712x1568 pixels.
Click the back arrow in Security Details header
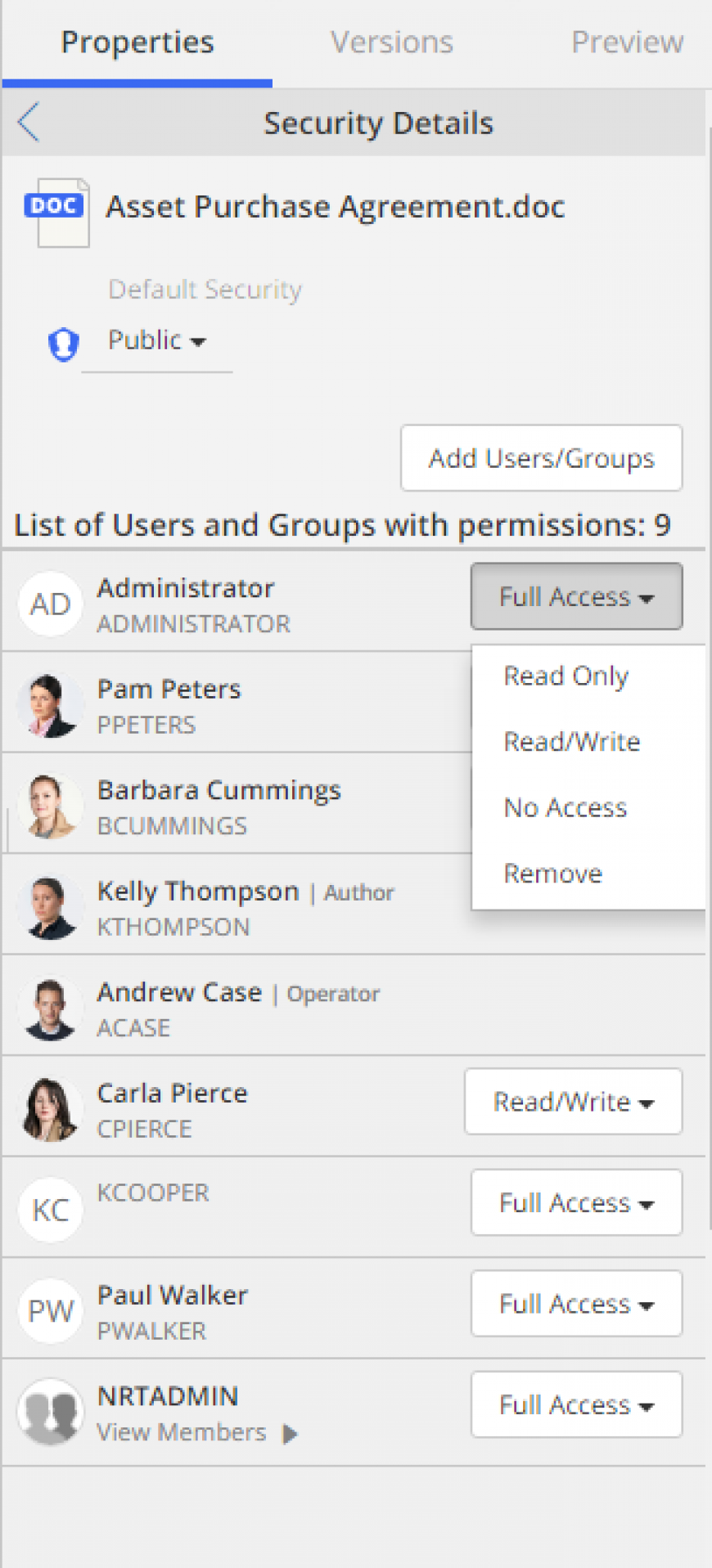tap(29, 123)
